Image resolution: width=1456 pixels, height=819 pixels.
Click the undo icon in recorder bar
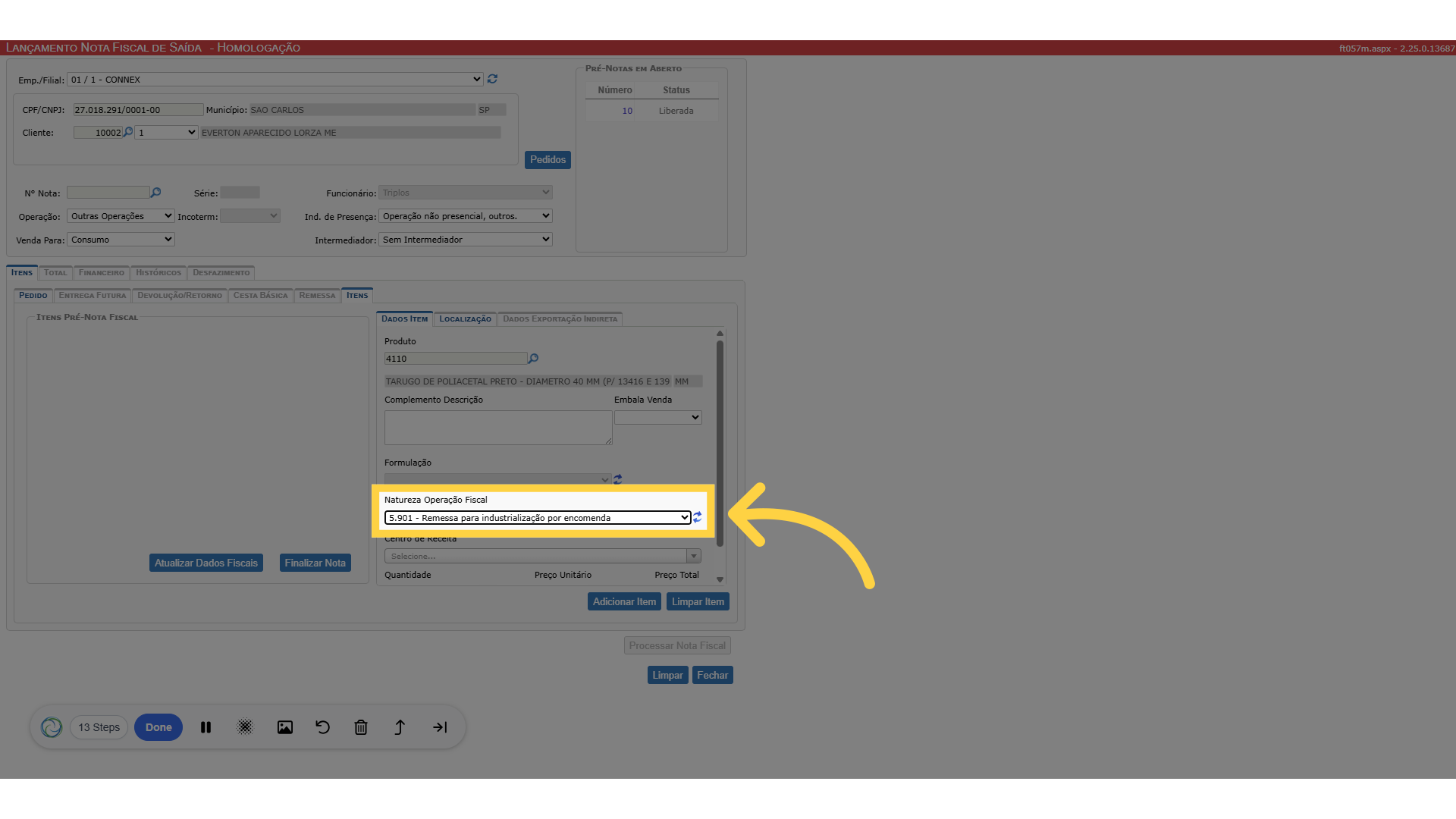(x=323, y=727)
